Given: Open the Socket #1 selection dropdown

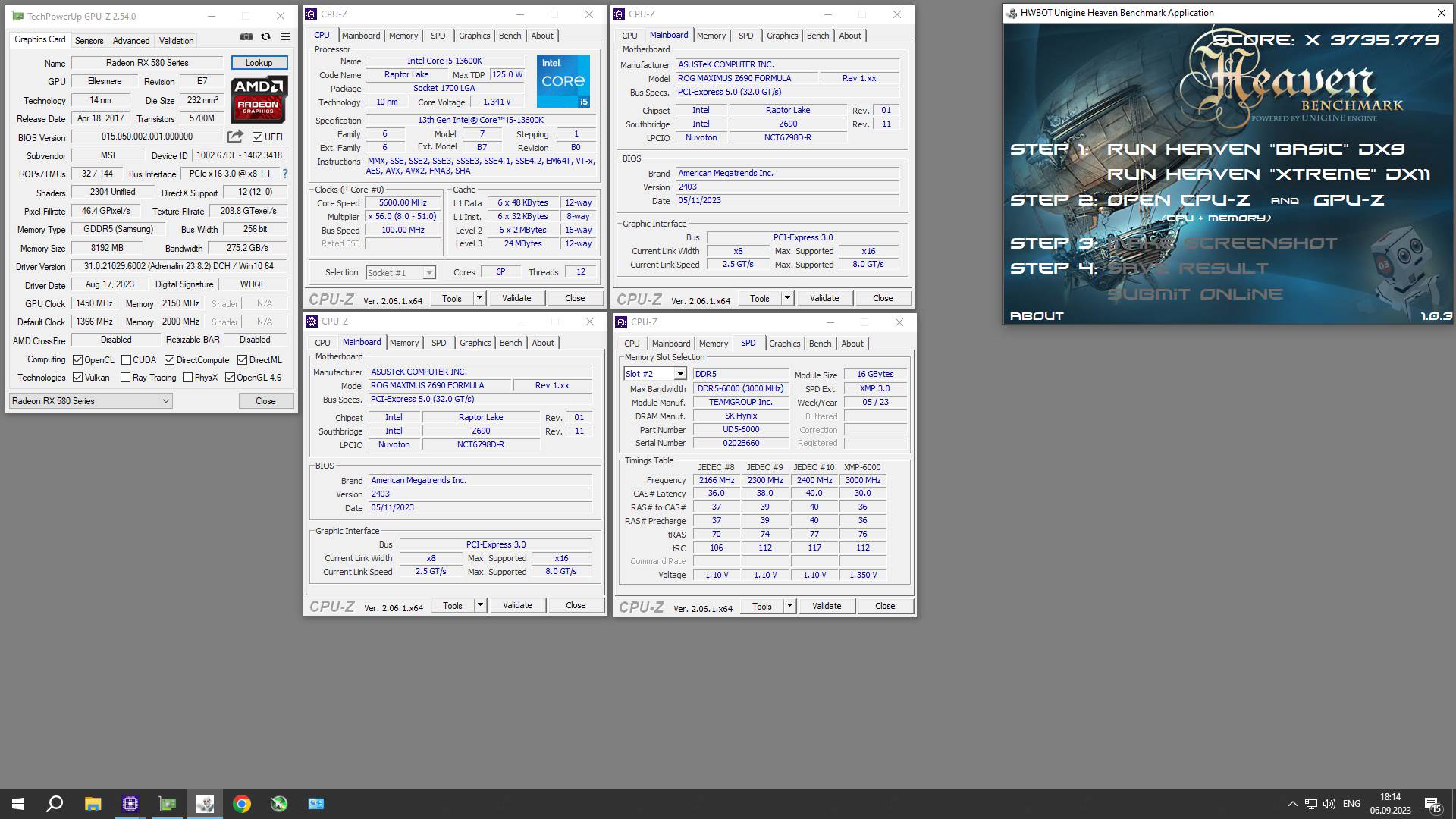Looking at the screenshot, I should coord(400,273).
